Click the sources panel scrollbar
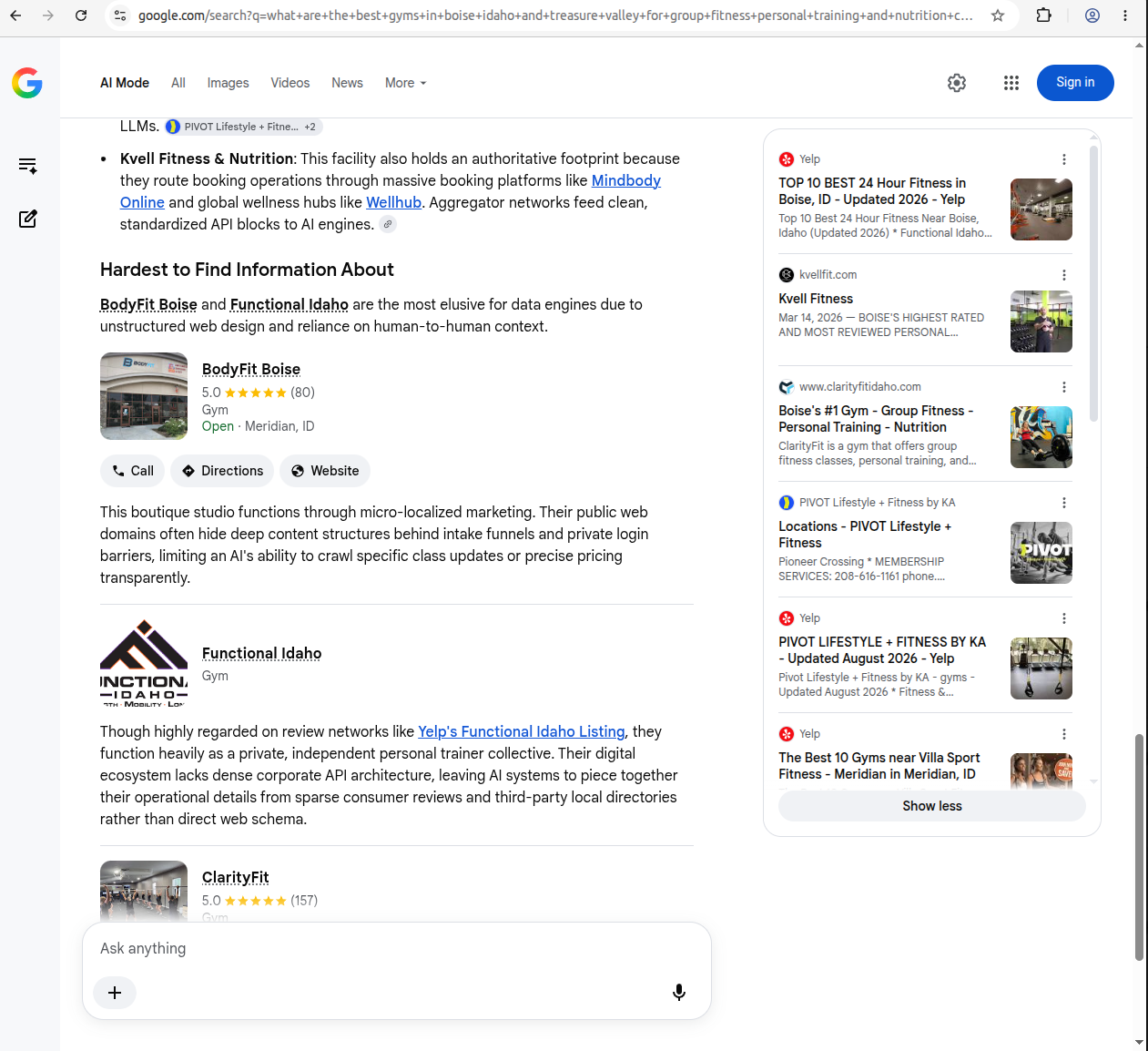This screenshot has width=1148, height=1051. tap(1093, 282)
